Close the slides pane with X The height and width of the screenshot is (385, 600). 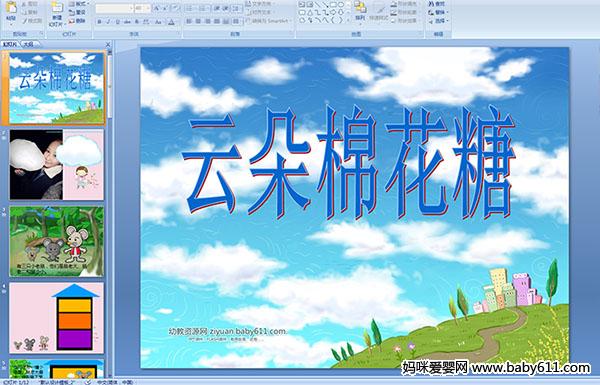(108, 44)
